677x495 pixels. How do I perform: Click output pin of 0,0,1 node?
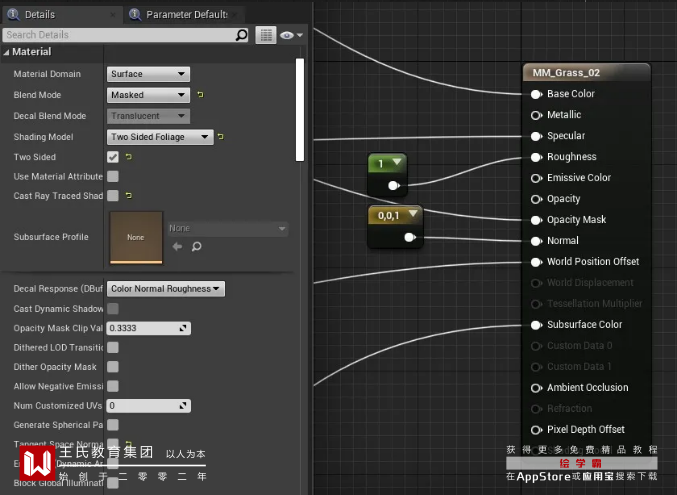[410, 237]
